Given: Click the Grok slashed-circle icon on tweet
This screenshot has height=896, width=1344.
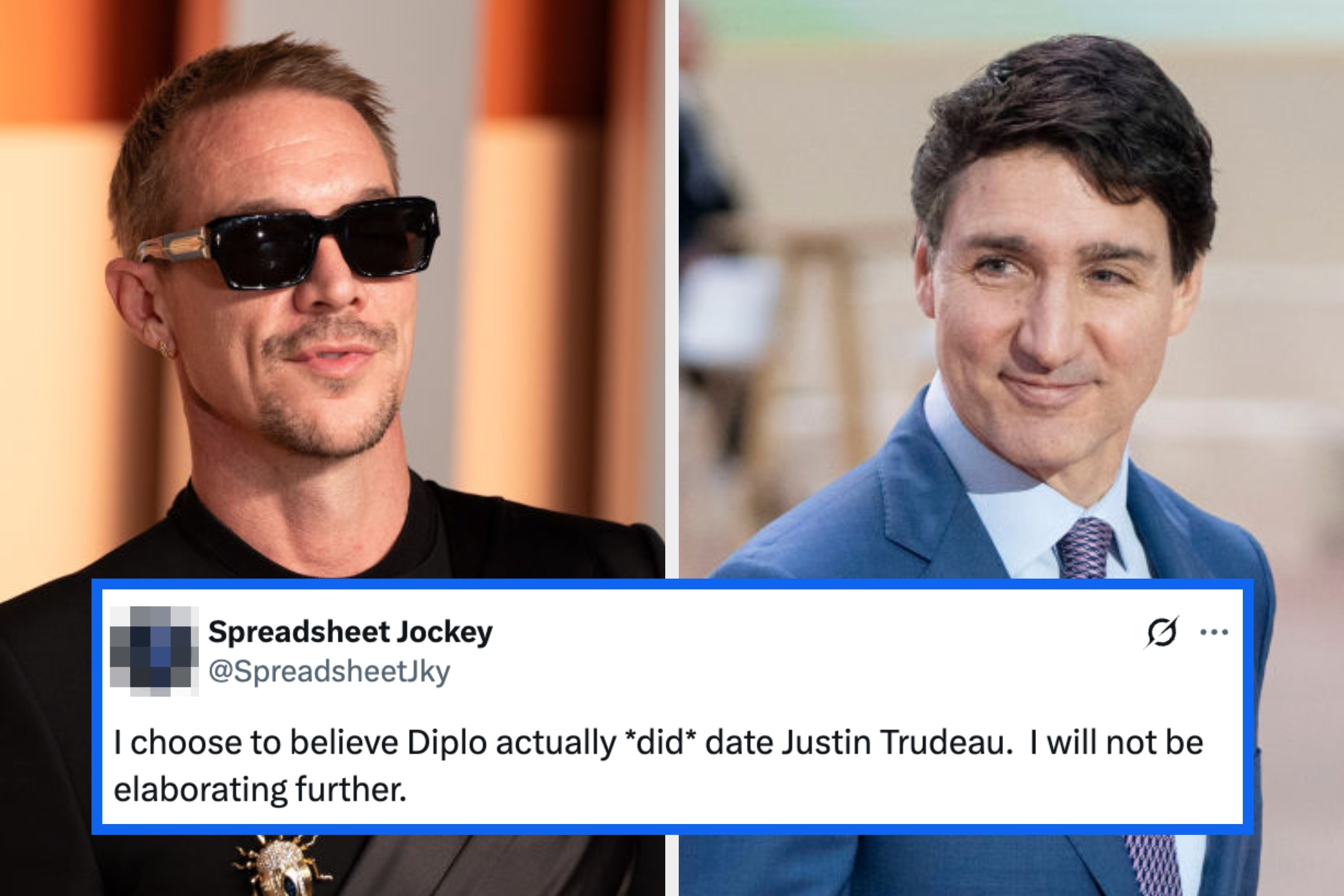Looking at the screenshot, I should pos(1162,632).
